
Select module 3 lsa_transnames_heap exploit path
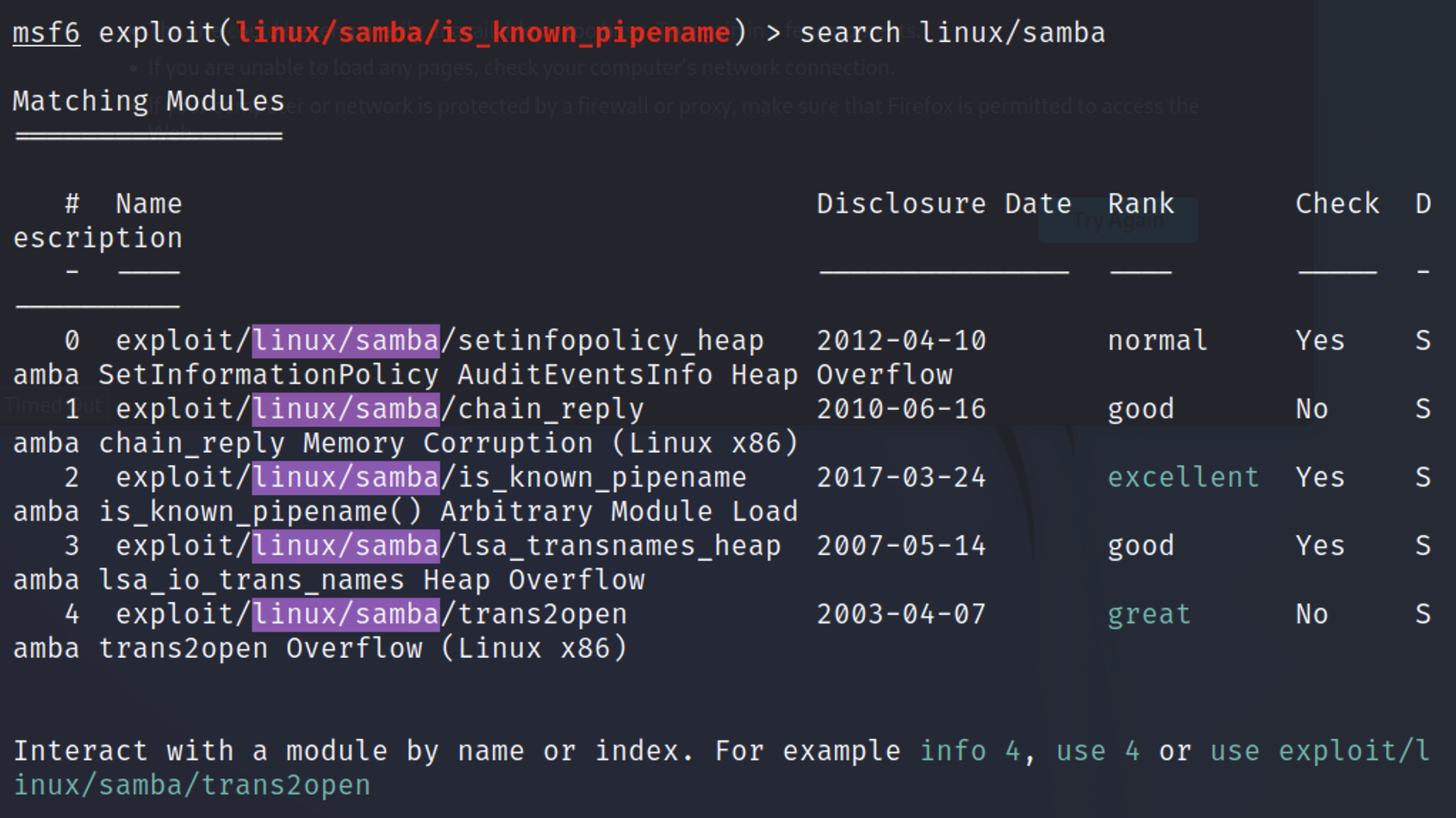(448, 546)
